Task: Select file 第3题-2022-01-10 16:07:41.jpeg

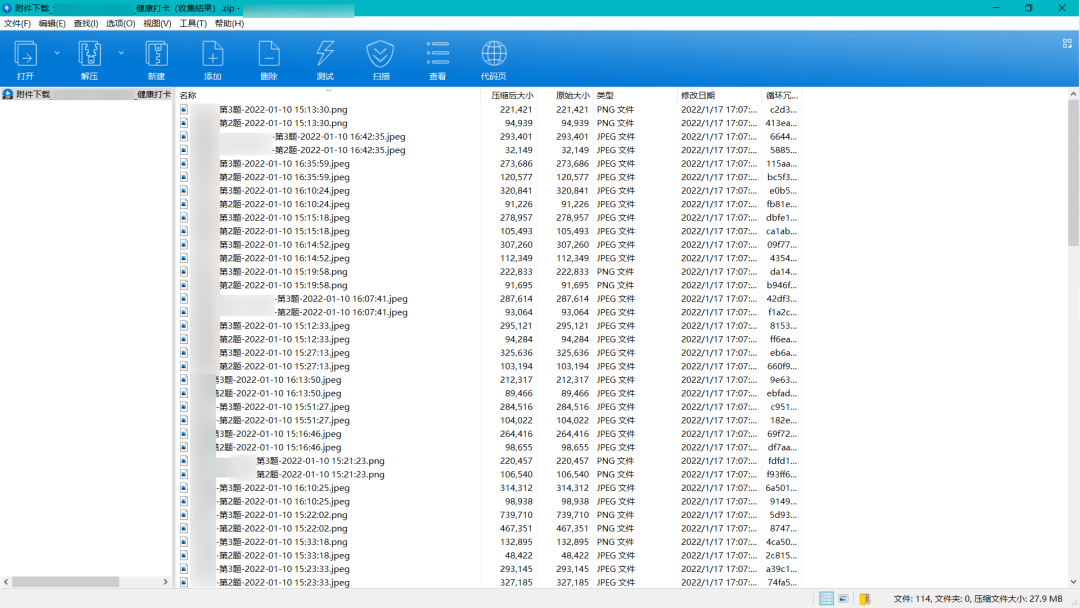Action: pyautogui.click(x=342, y=299)
